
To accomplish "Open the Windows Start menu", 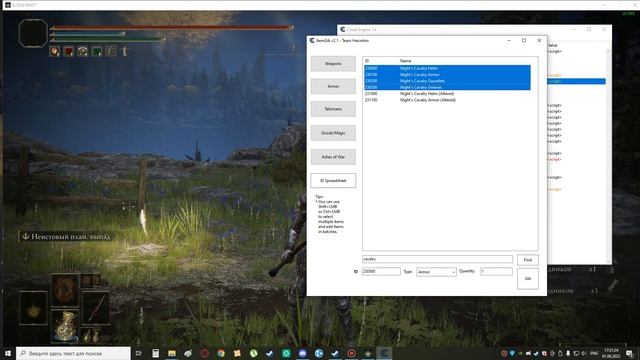I will click(x=8, y=353).
